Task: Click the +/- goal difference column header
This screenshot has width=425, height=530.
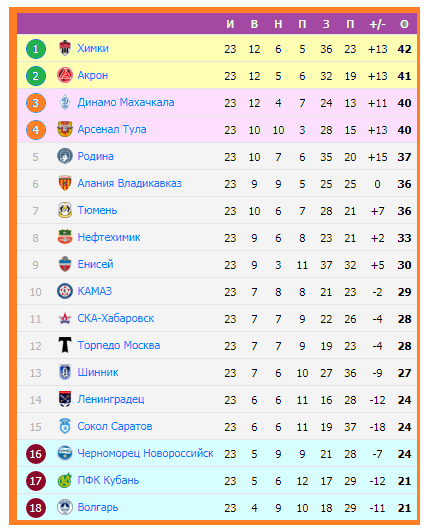Action: click(377, 24)
